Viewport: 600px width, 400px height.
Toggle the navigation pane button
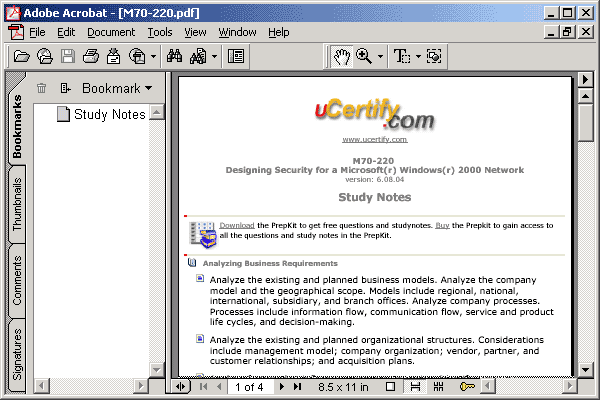tap(236, 57)
